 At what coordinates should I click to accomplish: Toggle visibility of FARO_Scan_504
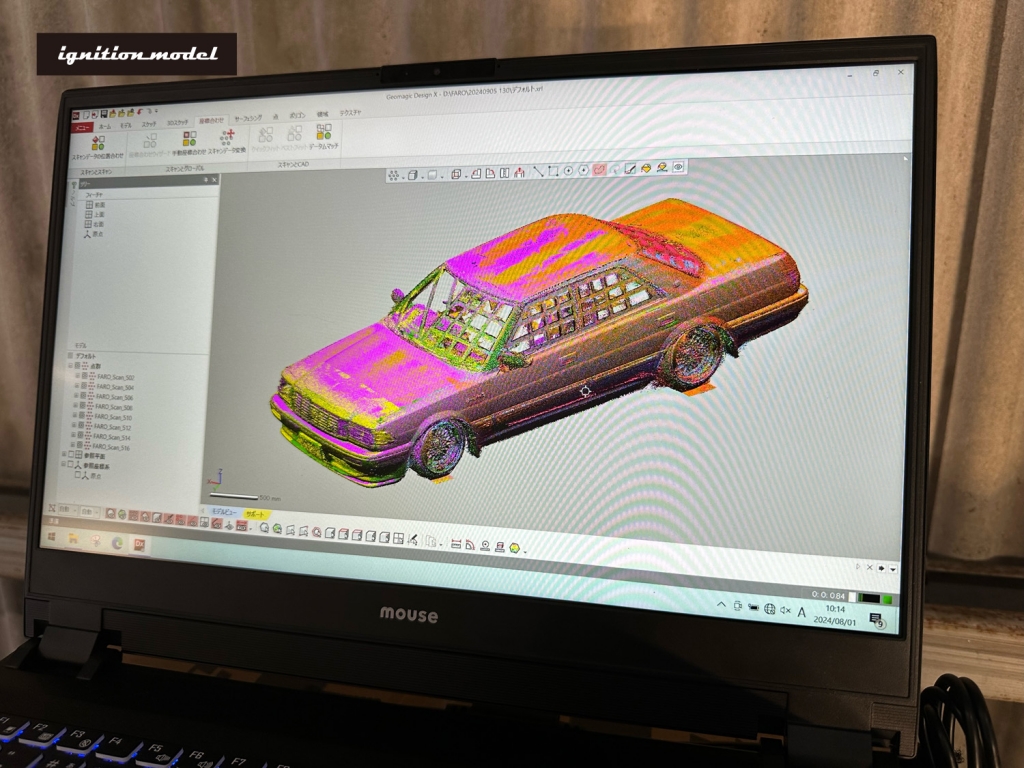(x=83, y=387)
